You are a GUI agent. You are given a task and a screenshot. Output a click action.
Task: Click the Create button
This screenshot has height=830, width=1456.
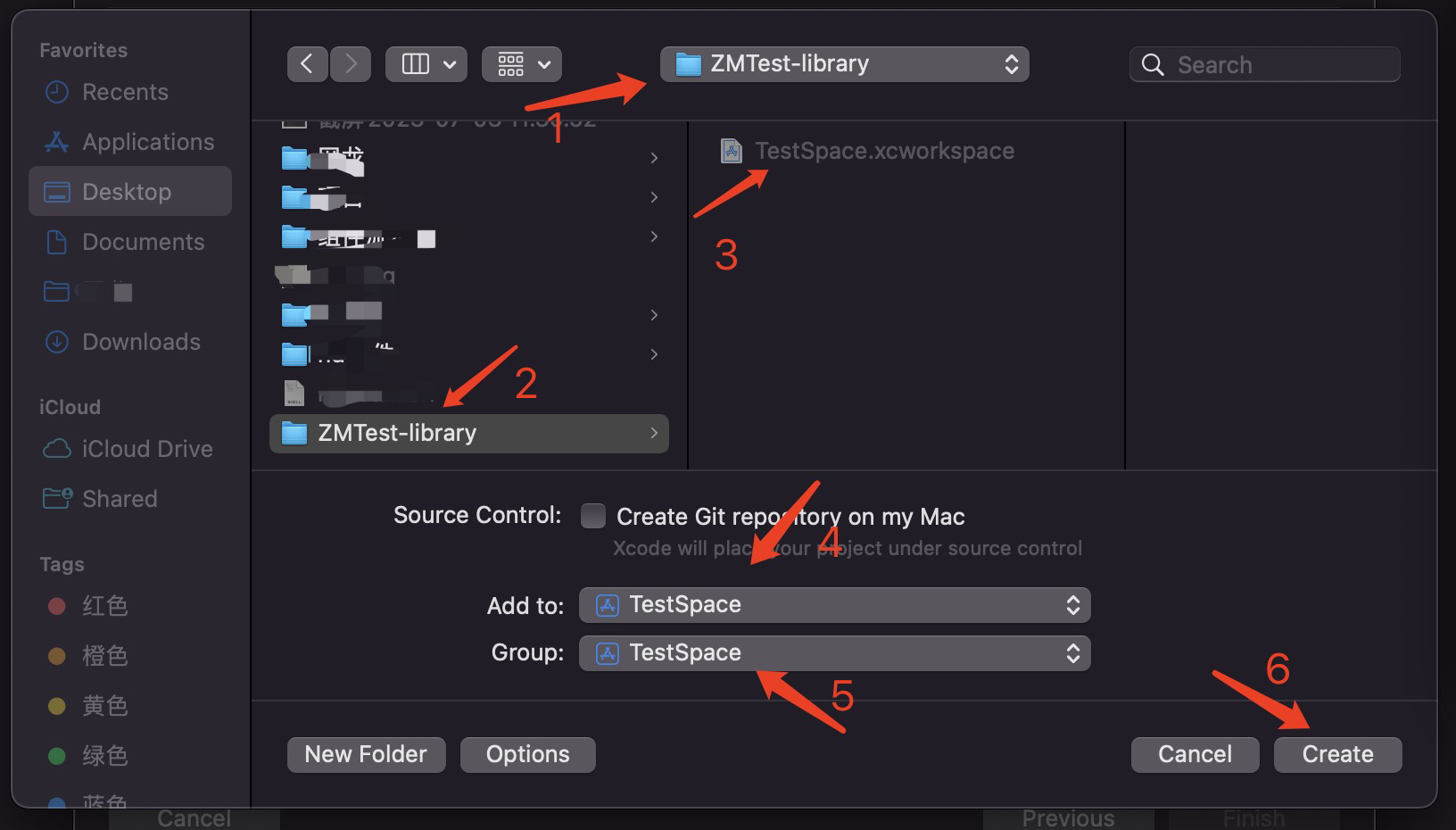[1337, 754]
